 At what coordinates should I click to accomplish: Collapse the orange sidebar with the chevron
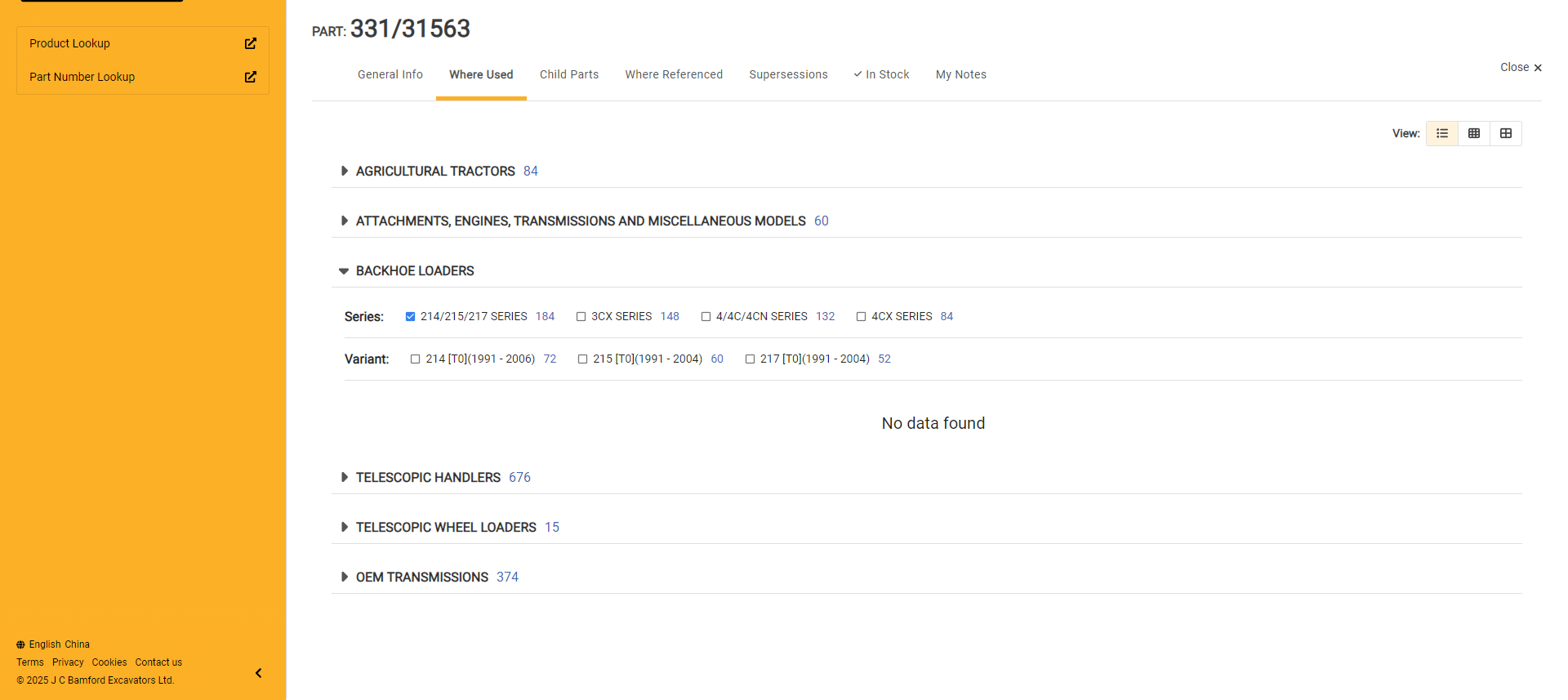pos(259,673)
